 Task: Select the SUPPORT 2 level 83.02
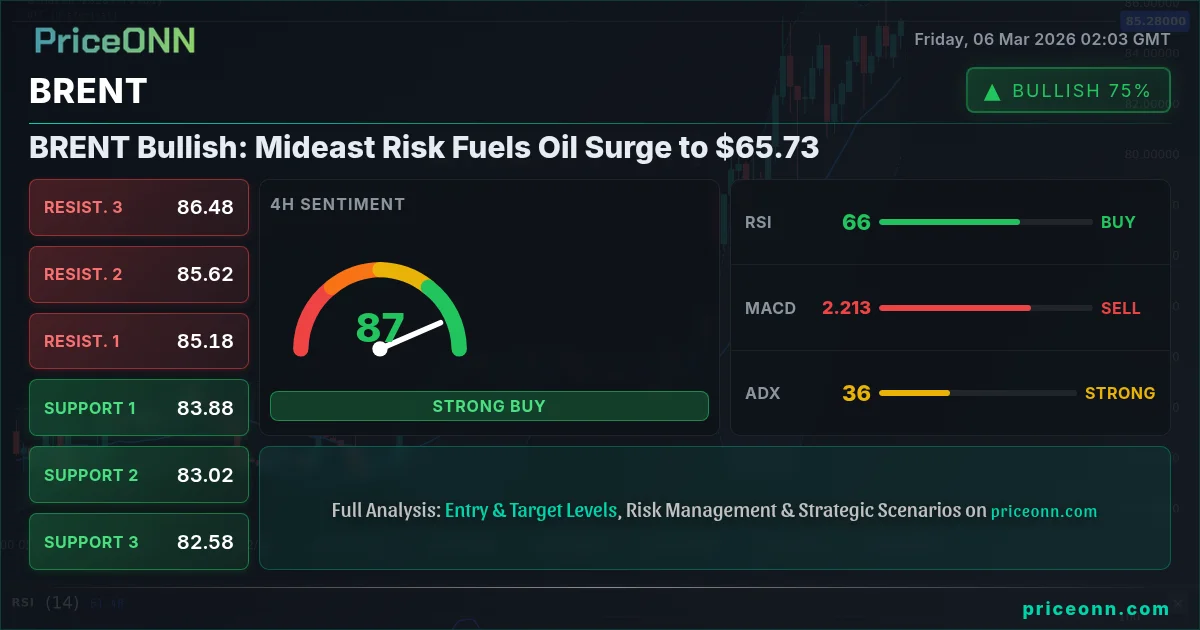(139, 475)
